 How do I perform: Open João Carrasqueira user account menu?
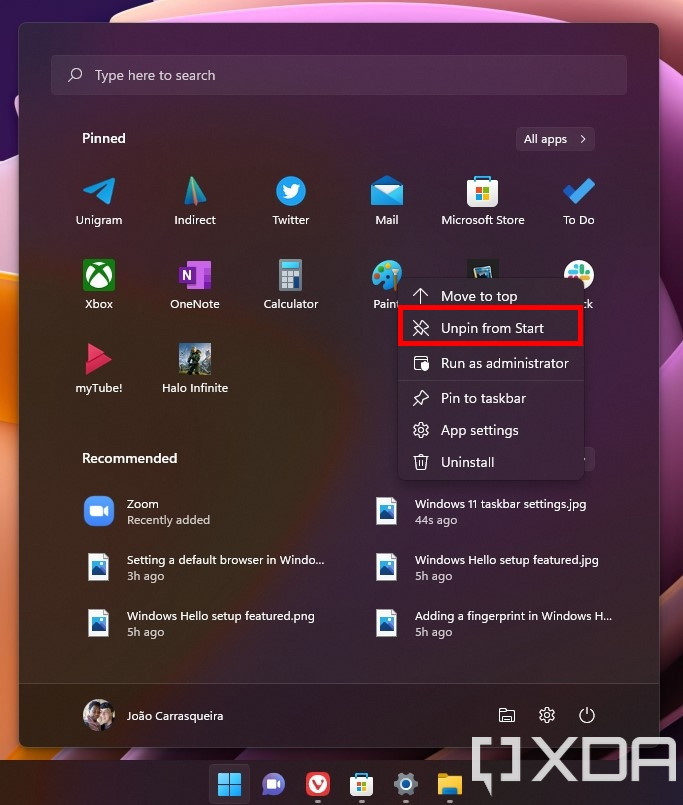click(x=153, y=715)
